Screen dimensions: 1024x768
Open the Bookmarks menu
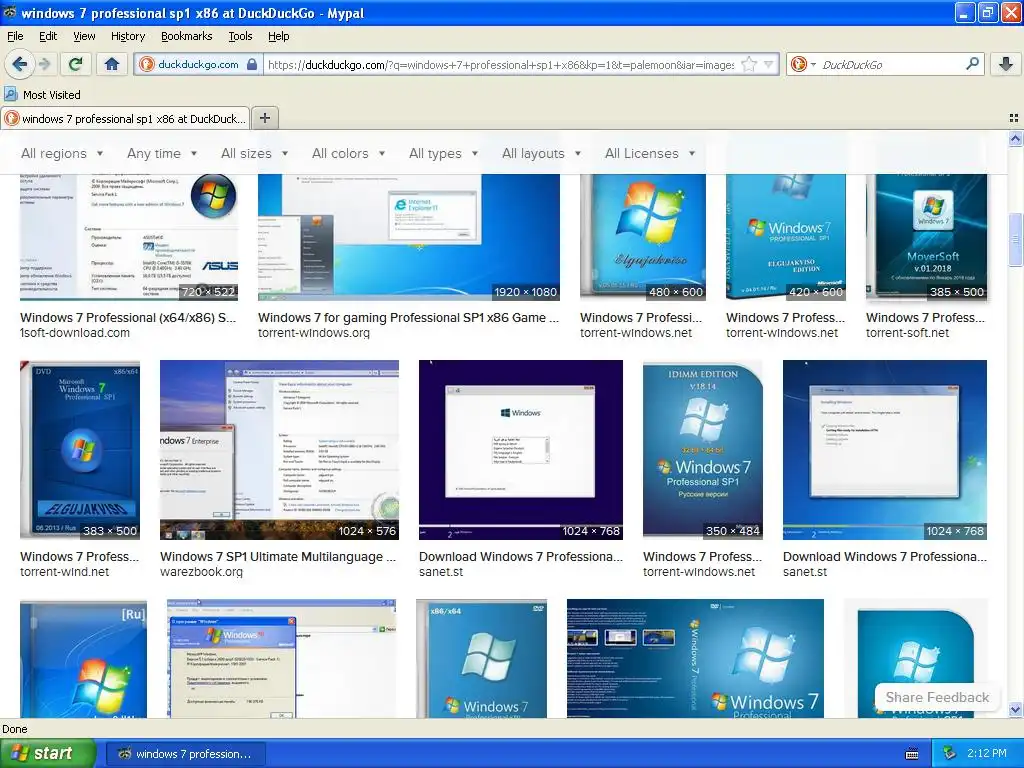click(186, 37)
